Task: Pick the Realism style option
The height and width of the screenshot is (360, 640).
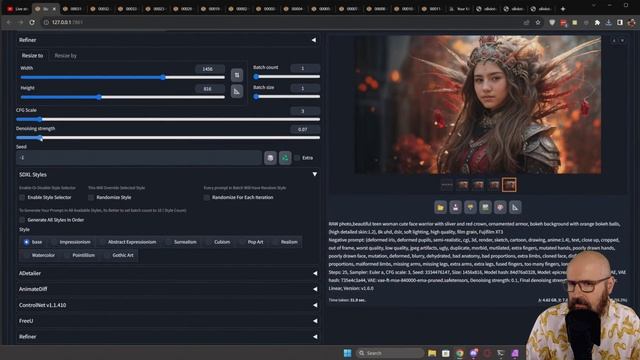Action: (285, 242)
